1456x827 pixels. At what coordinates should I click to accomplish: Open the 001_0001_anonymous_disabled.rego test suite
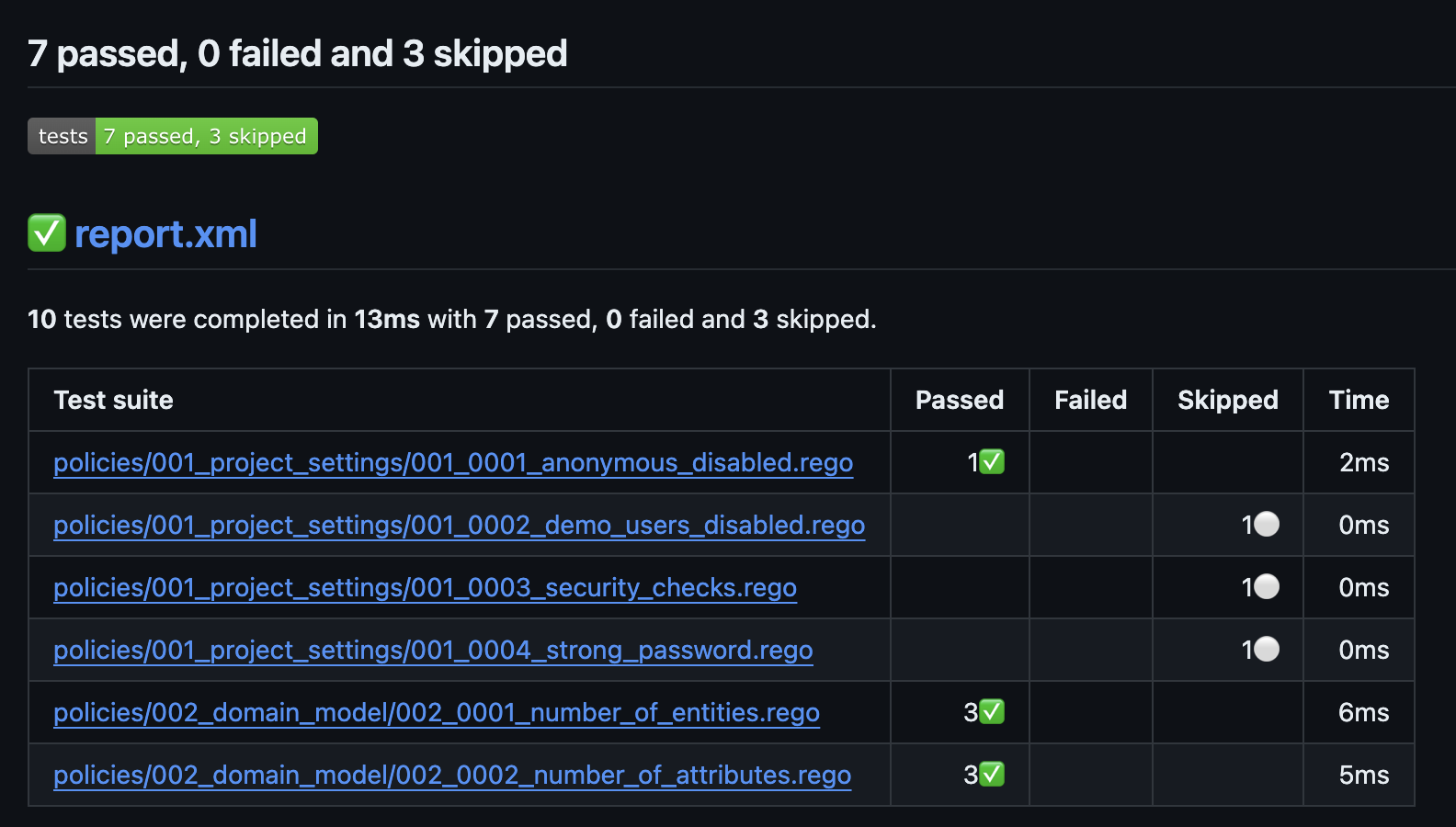click(453, 462)
